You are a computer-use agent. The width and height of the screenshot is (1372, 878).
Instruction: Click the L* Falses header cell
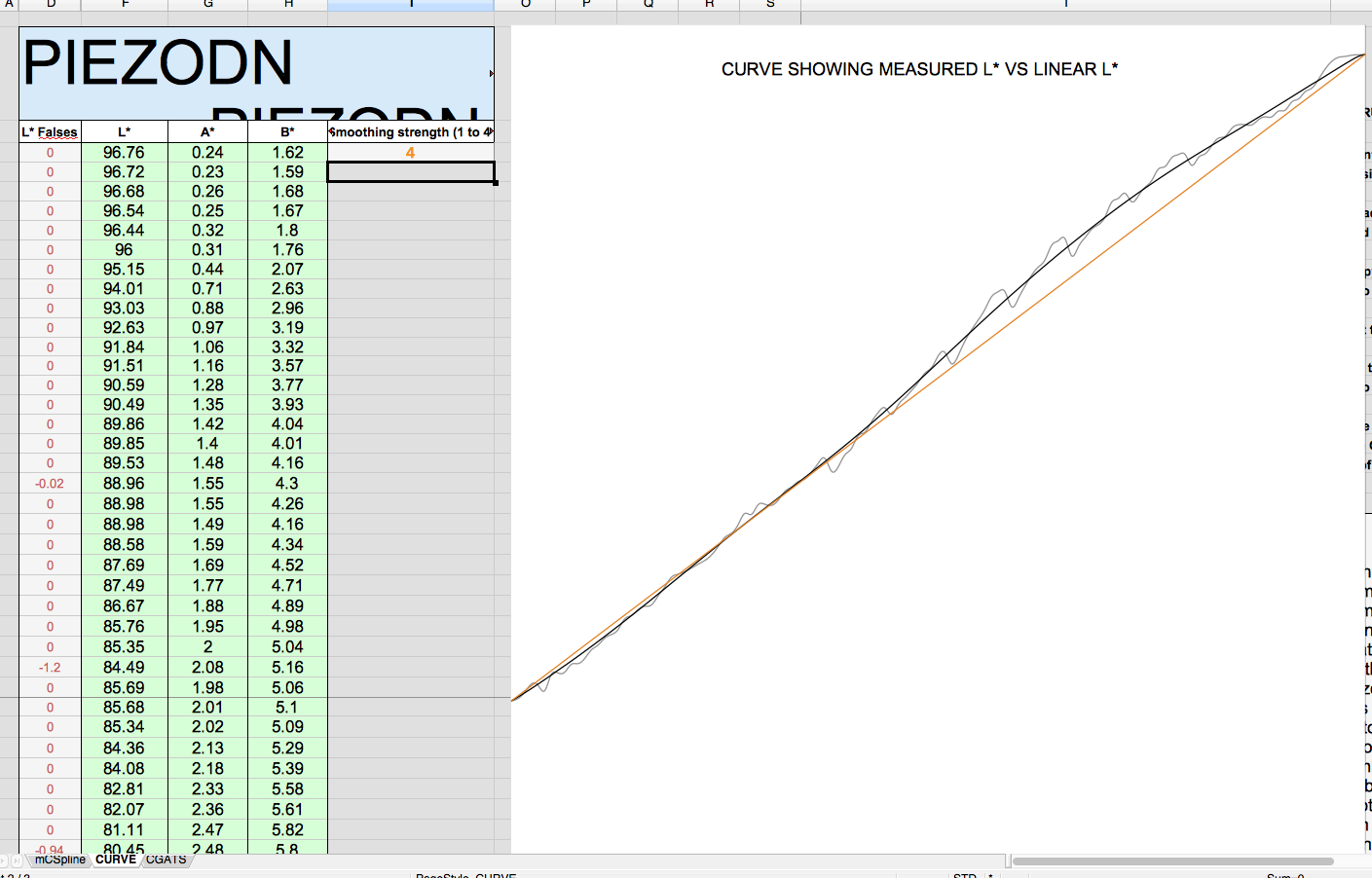(x=50, y=132)
